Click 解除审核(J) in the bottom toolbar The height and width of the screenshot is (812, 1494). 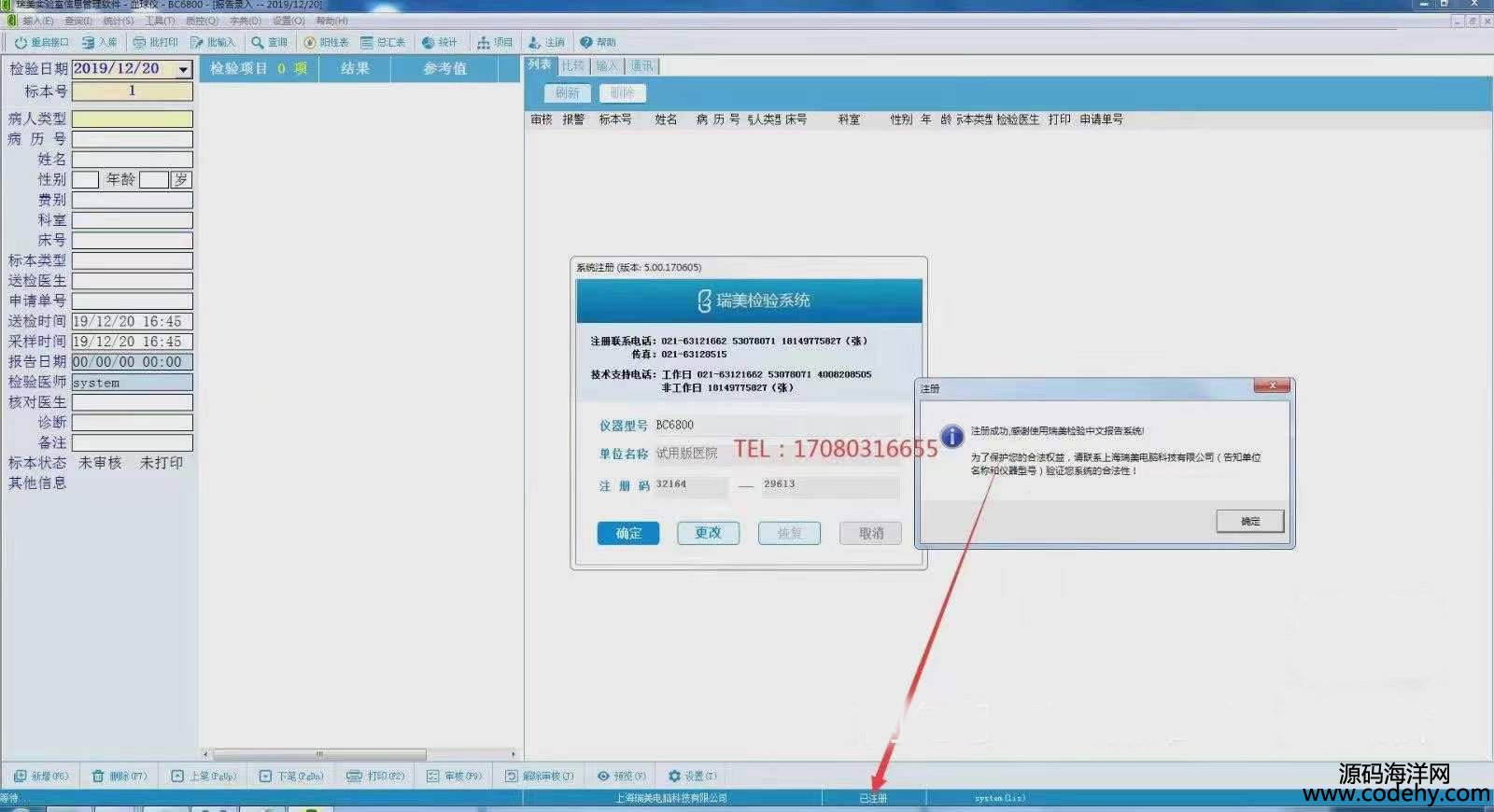click(x=540, y=777)
